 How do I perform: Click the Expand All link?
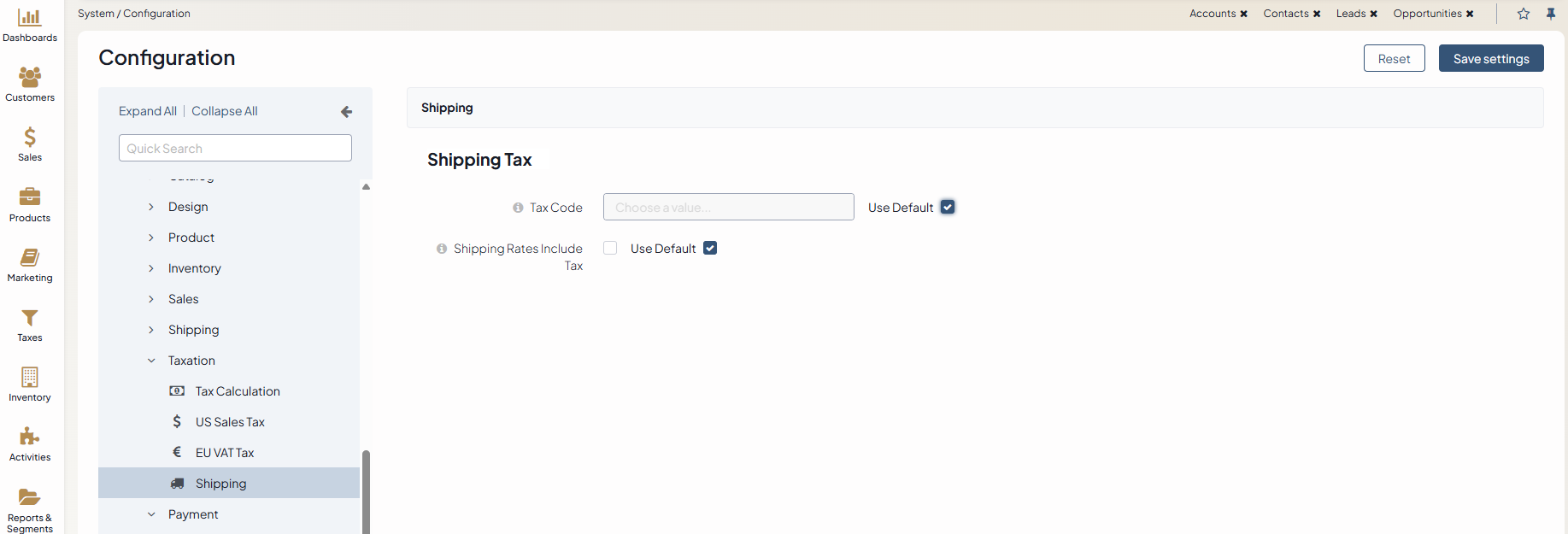(x=148, y=111)
